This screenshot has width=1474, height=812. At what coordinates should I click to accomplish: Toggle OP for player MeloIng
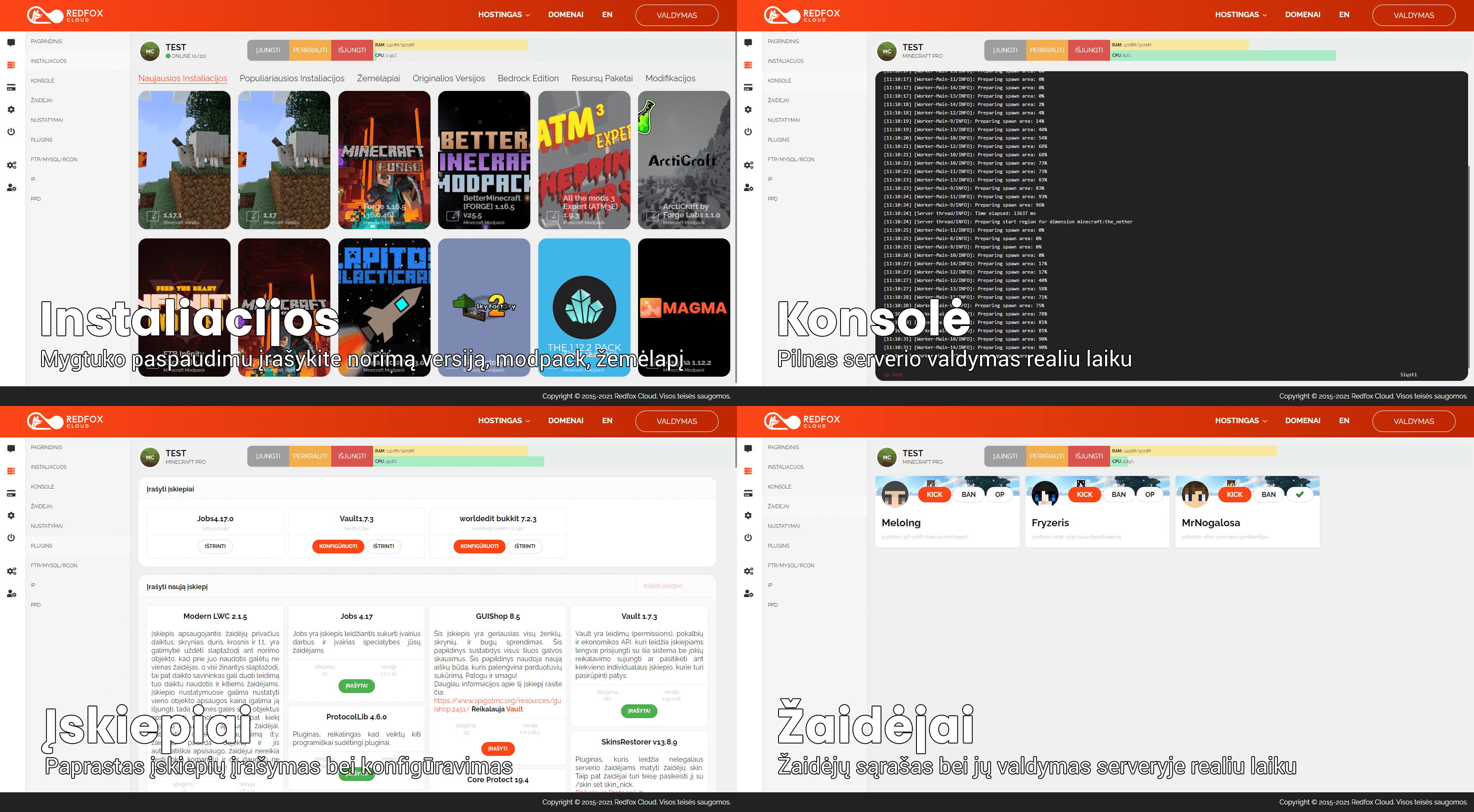(x=999, y=495)
